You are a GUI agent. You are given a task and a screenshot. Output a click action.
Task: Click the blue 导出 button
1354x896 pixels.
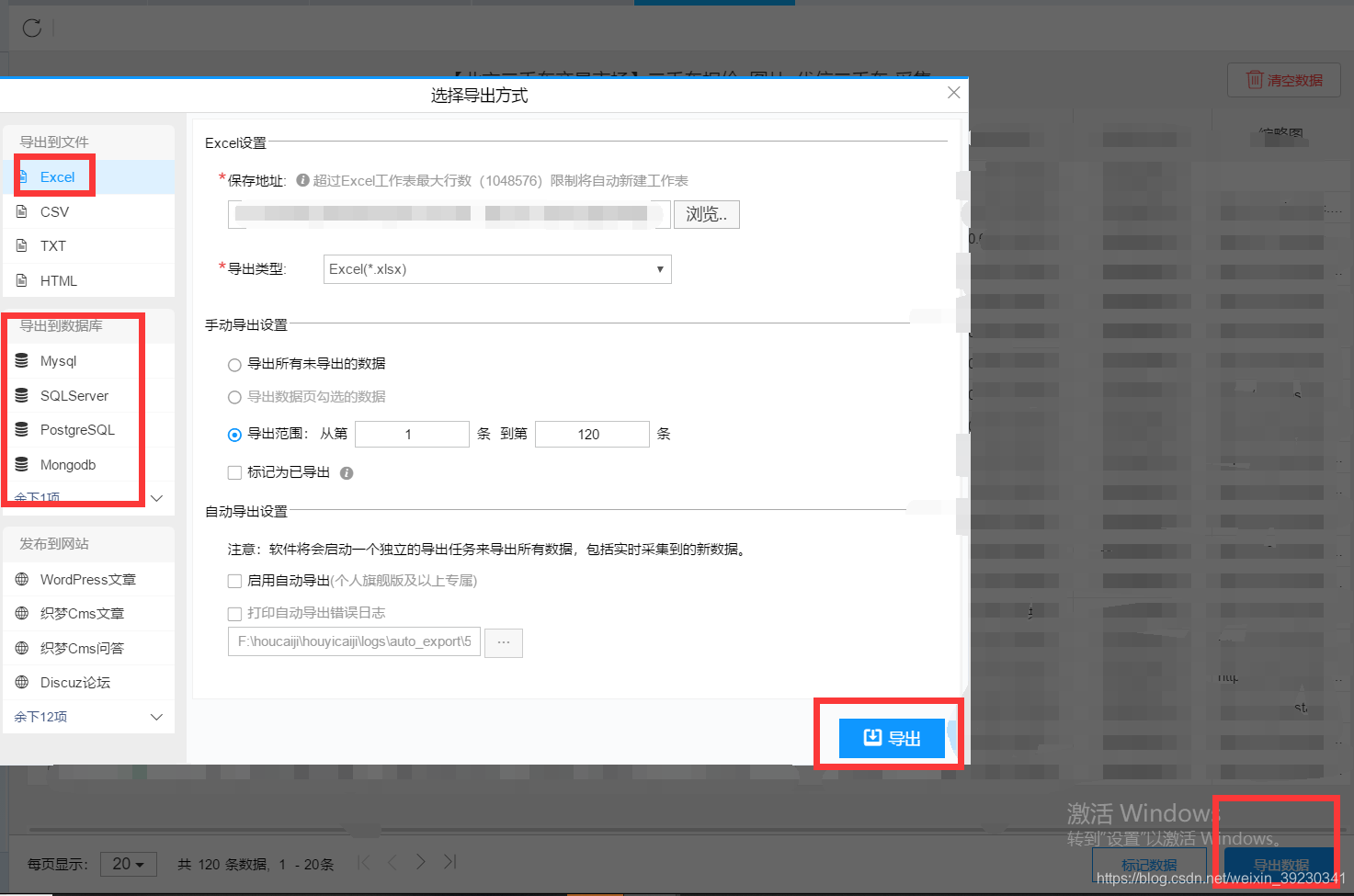tap(892, 738)
